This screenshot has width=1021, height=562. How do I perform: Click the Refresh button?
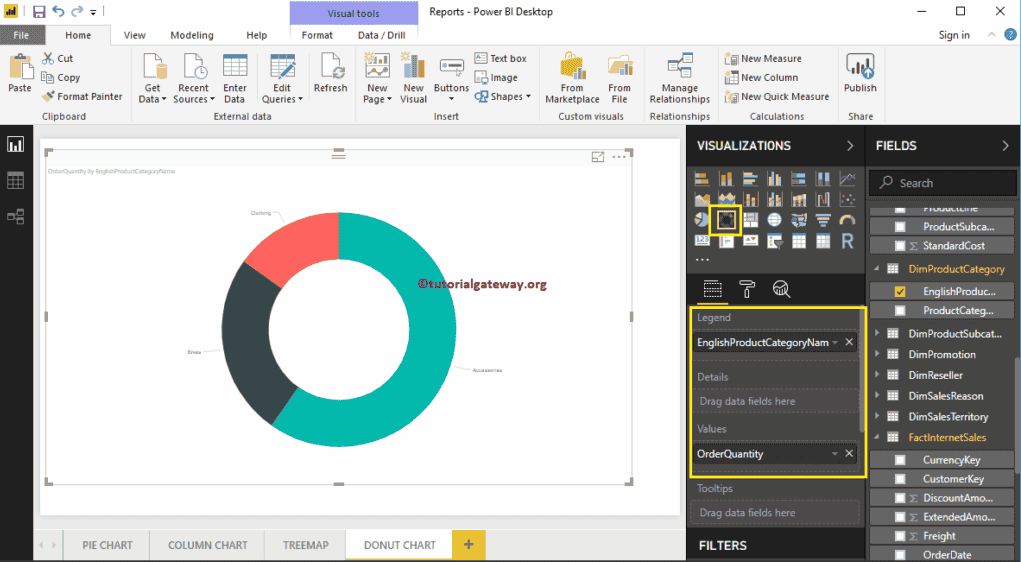point(331,74)
